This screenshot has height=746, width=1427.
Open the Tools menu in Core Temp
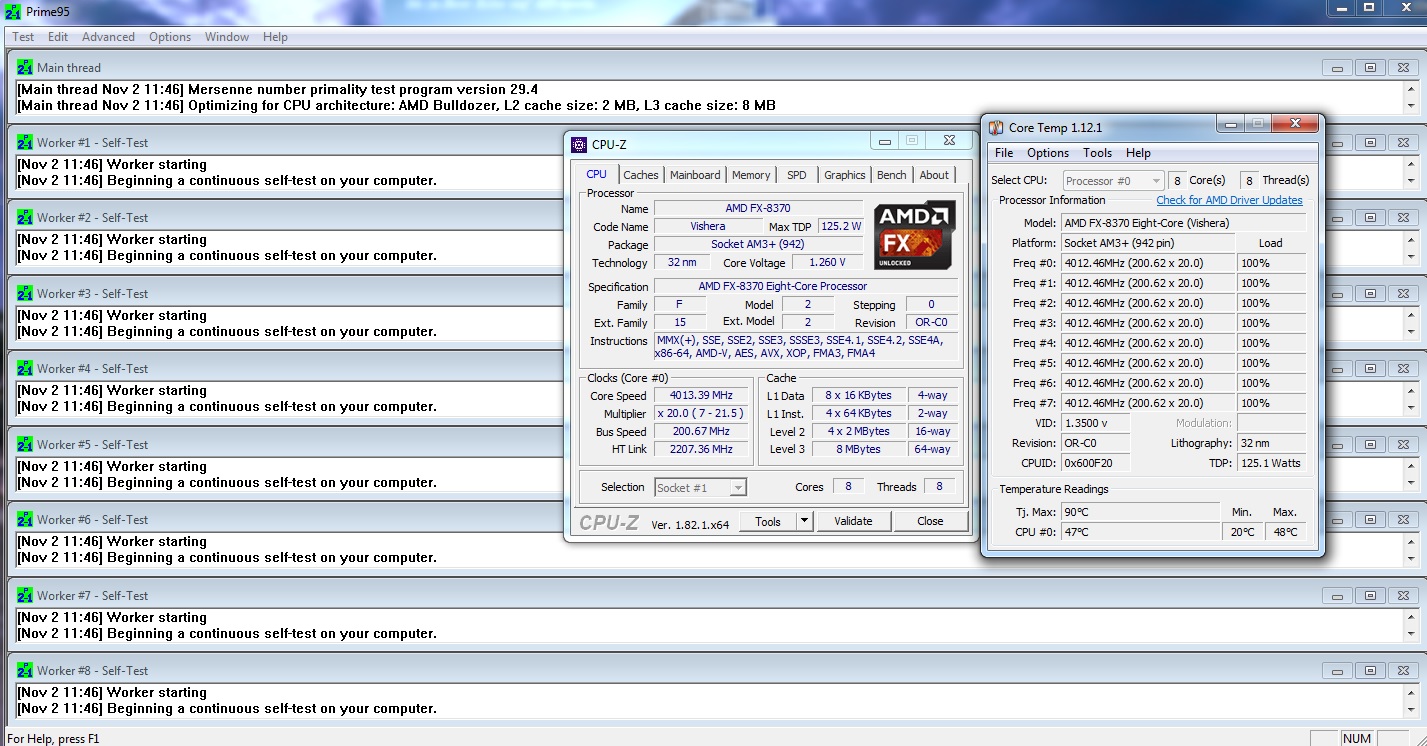1097,153
